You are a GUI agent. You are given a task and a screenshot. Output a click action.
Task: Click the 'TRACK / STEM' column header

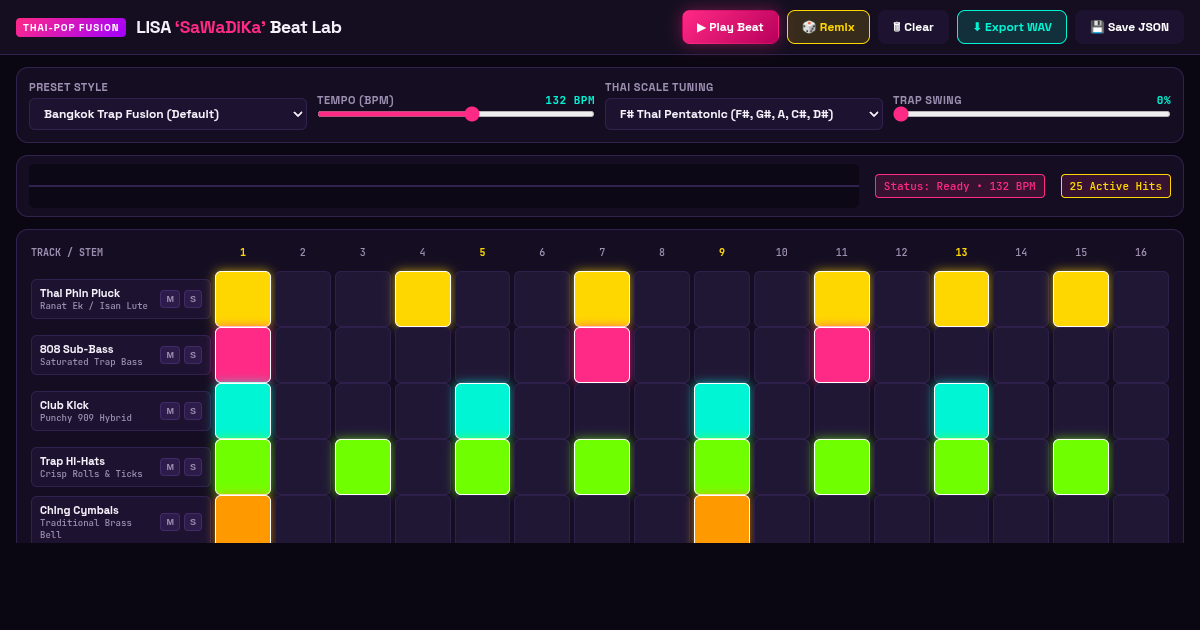pos(67,252)
